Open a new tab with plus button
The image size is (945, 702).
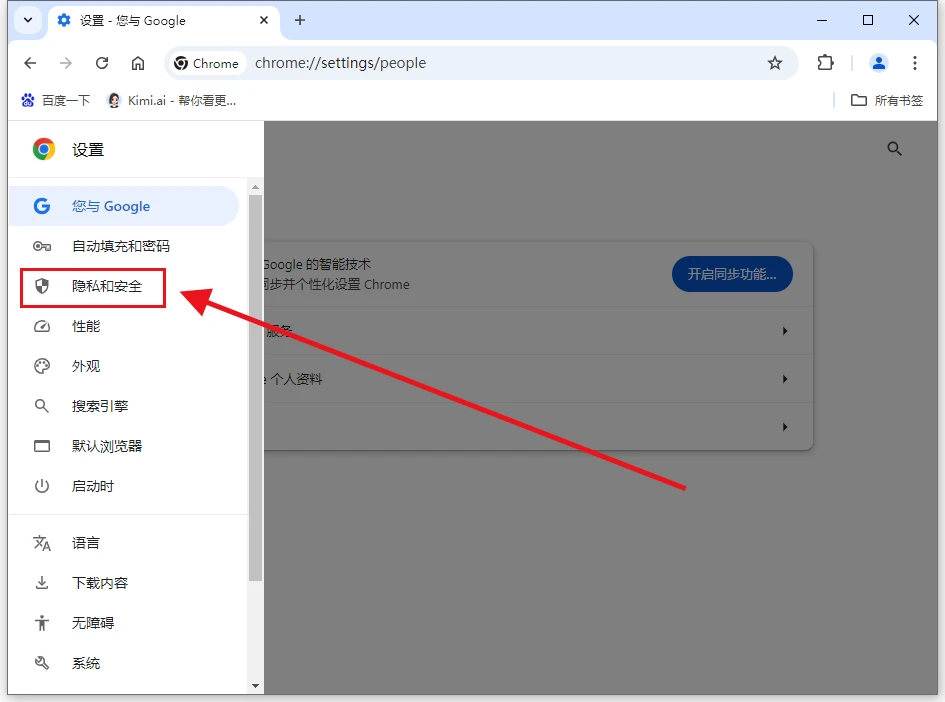[300, 20]
